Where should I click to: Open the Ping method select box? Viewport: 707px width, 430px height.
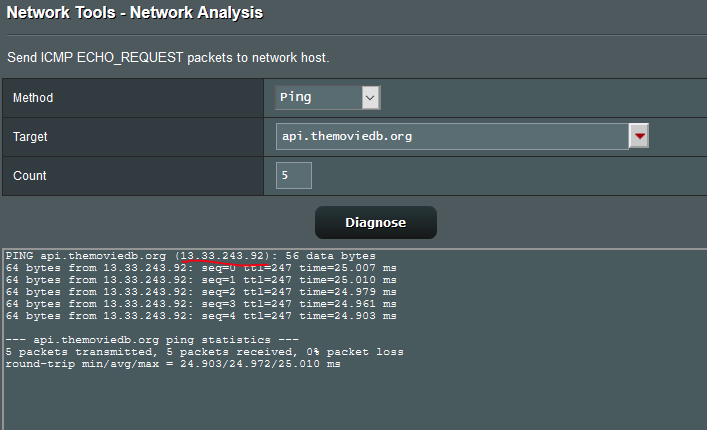[319, 97]
